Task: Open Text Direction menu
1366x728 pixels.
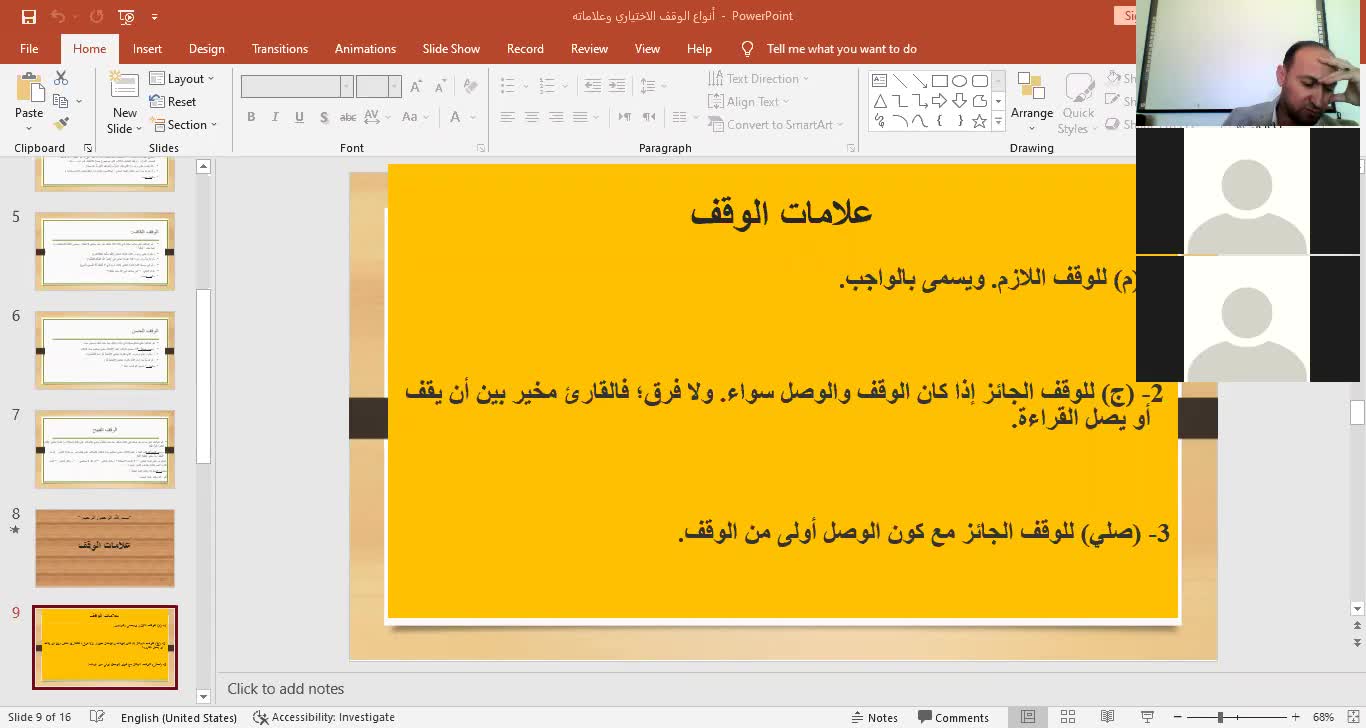Action: coord(758,78)
